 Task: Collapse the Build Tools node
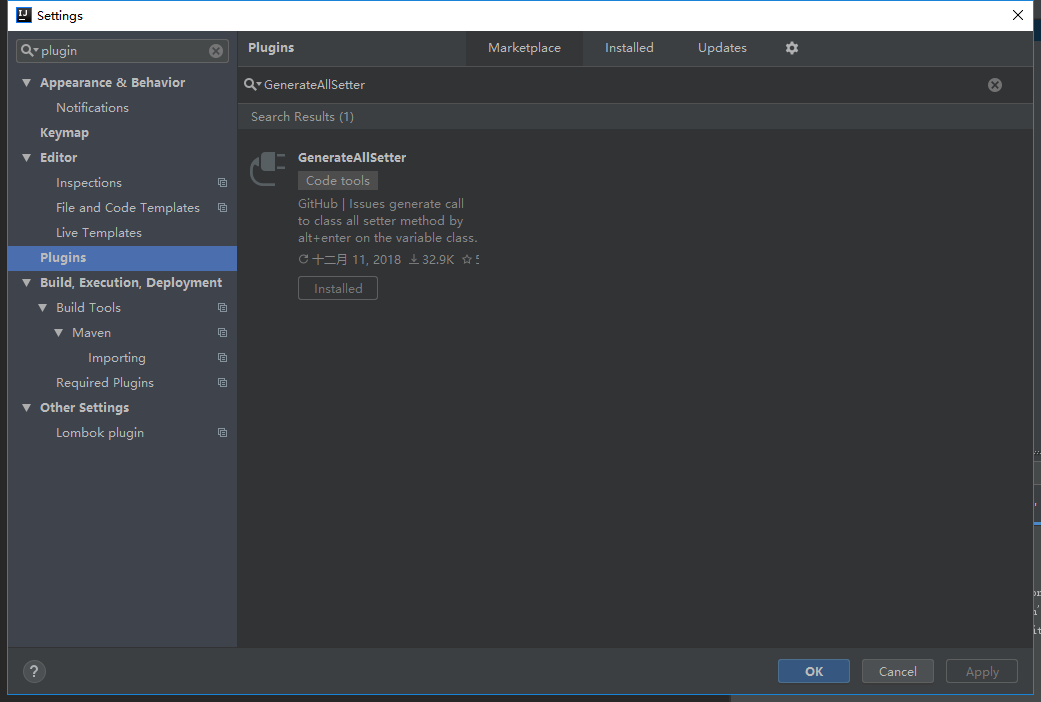pyautogui.click(x=42, y=308)
